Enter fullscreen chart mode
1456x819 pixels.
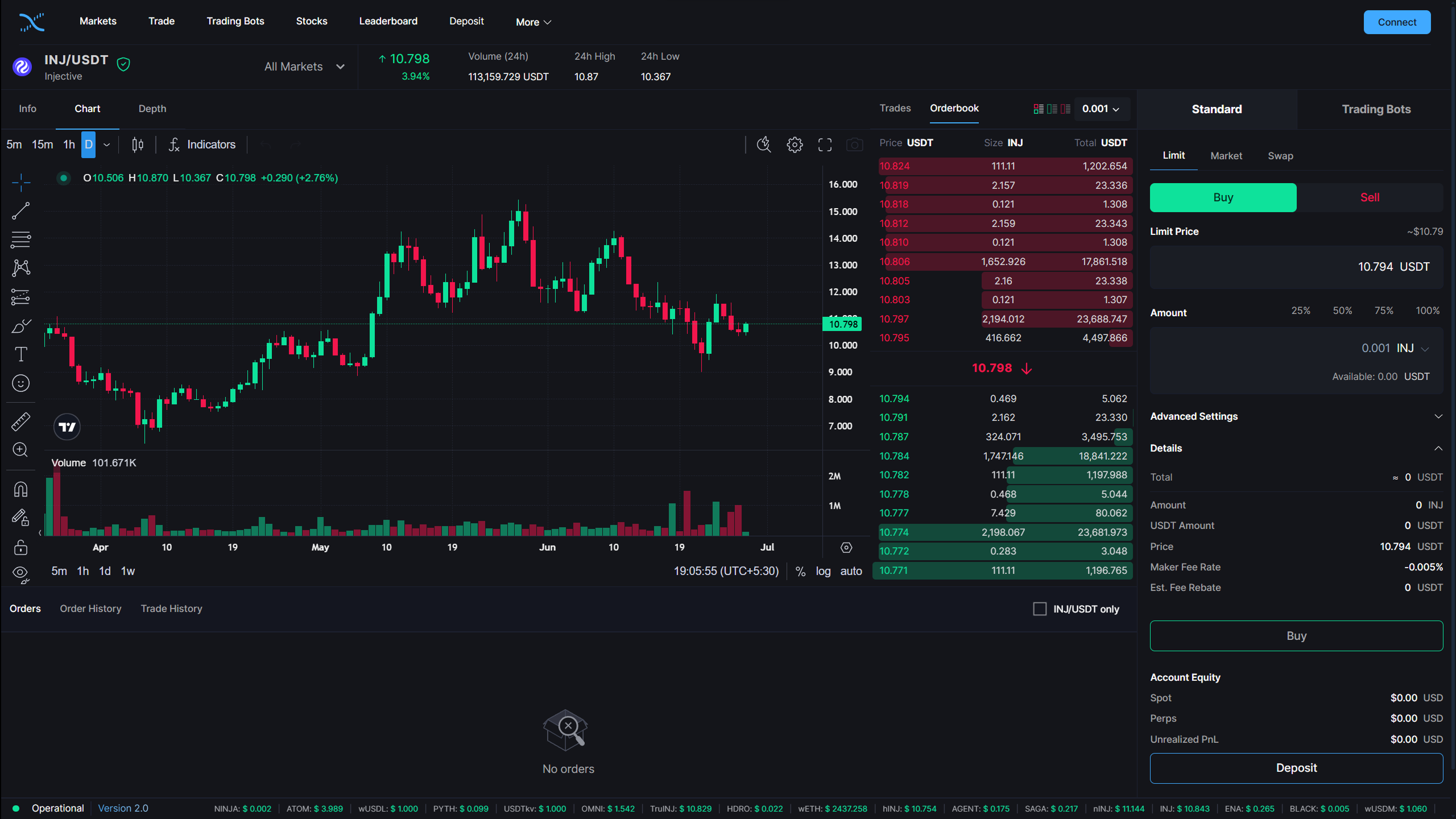point(825,144)
